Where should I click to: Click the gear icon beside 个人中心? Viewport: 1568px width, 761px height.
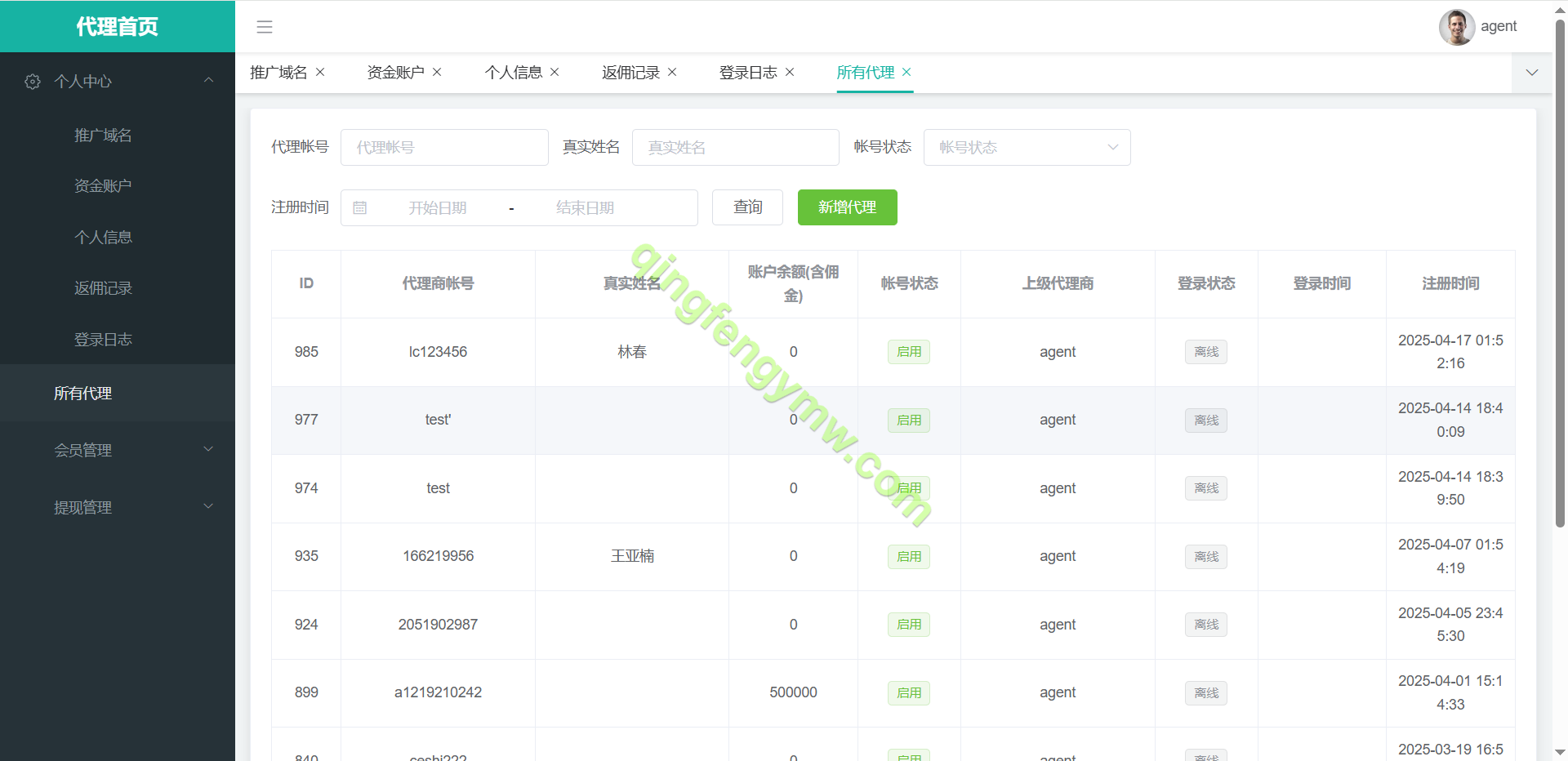[33, 82]
